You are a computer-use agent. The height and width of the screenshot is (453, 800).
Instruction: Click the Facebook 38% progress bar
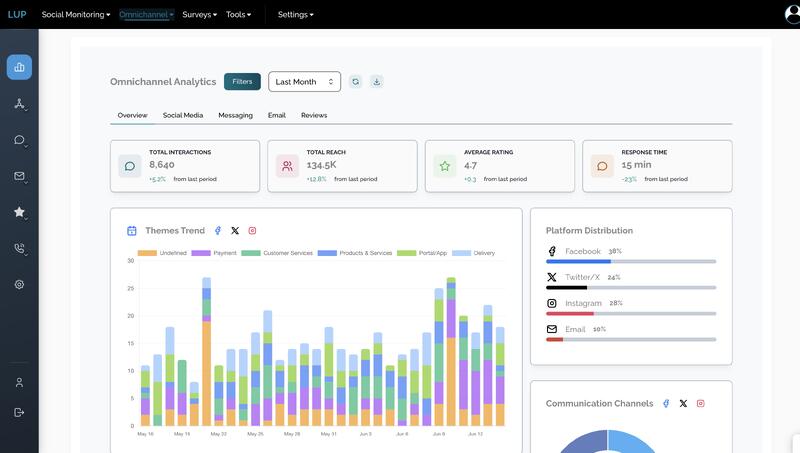click(x=631, y=261)
